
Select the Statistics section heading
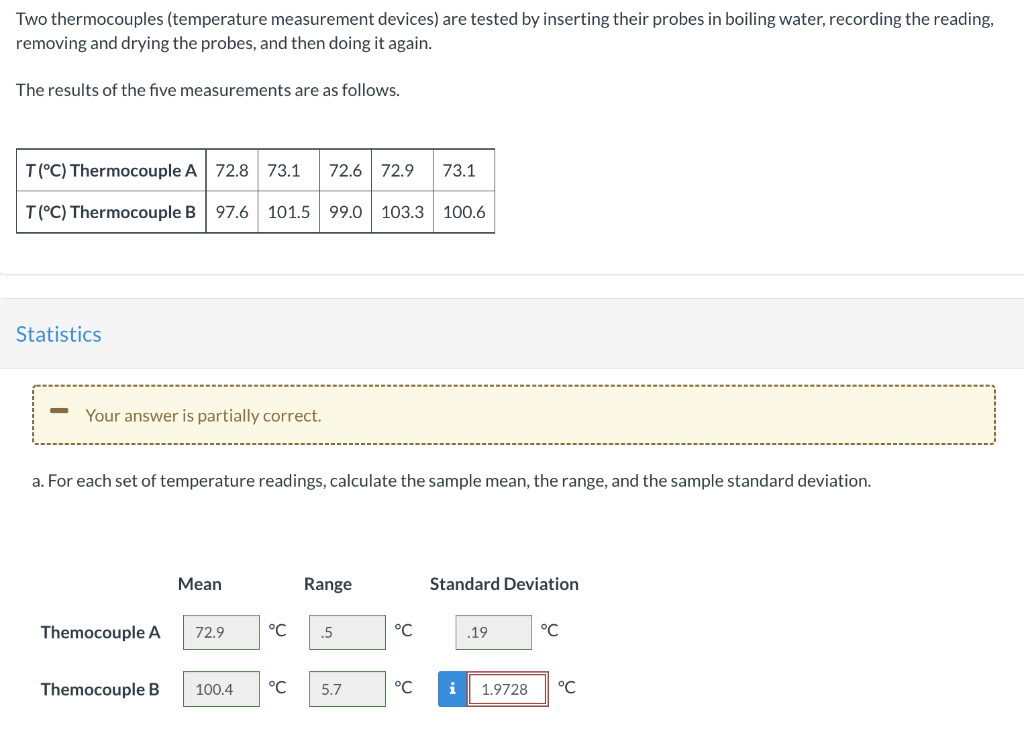(x=58, y=334)
